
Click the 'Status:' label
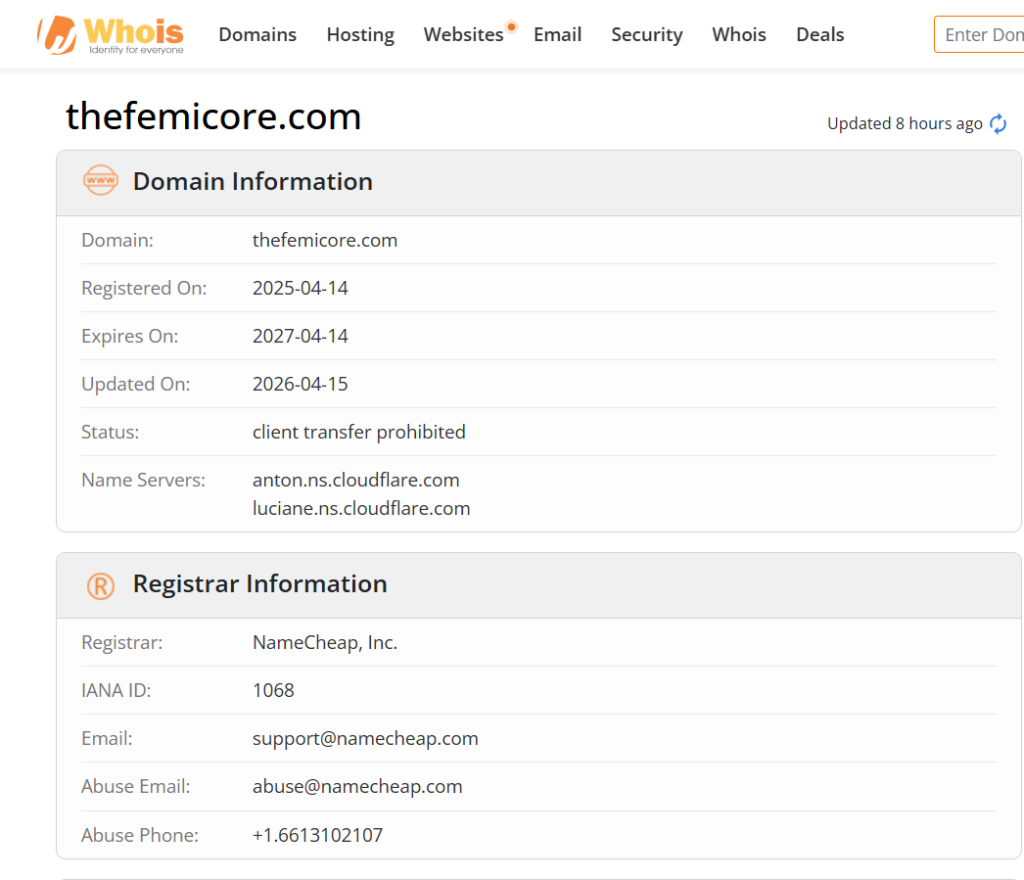tap(110, 432)
